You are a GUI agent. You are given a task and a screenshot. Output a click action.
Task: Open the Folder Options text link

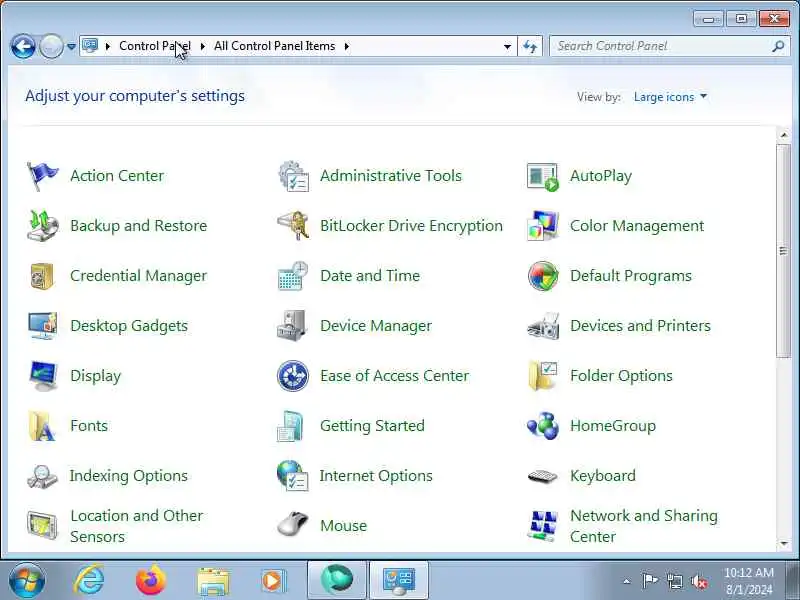pos(621,376)
